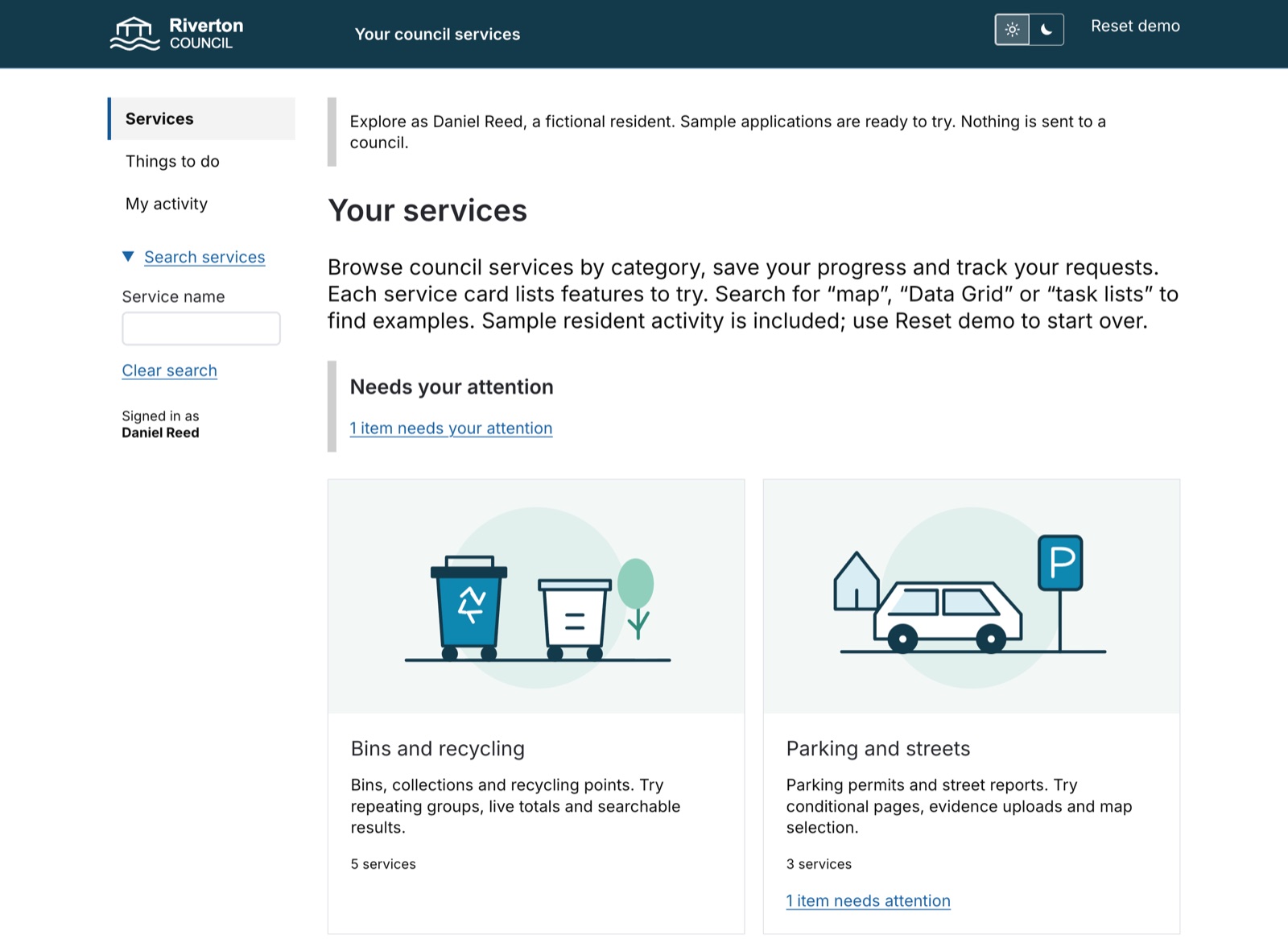
Task: Click the Needs your attention heading
Action: (452, 387)
